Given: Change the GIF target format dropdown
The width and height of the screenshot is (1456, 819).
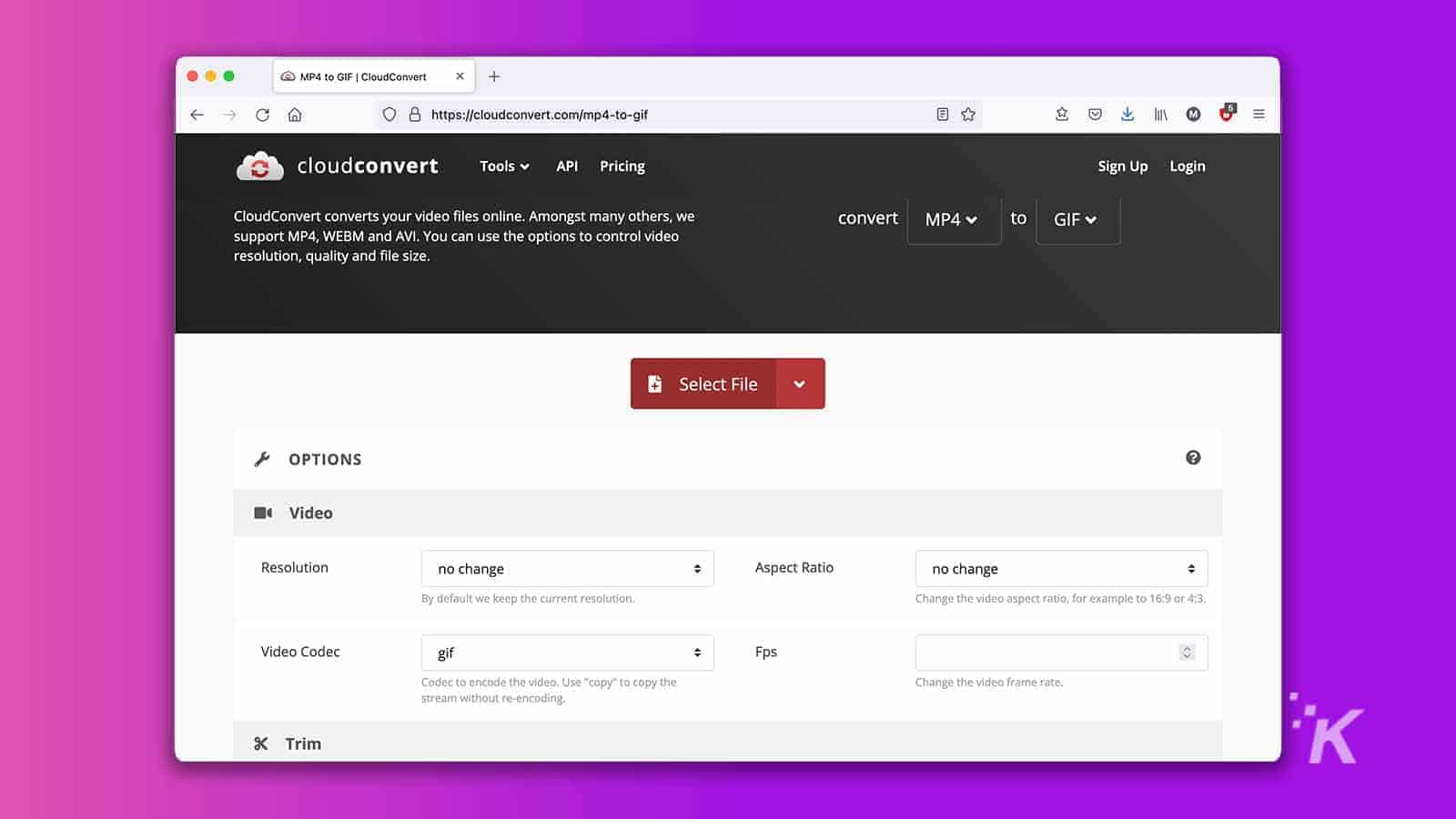Looking at the screenshot, I should 1077,219.
